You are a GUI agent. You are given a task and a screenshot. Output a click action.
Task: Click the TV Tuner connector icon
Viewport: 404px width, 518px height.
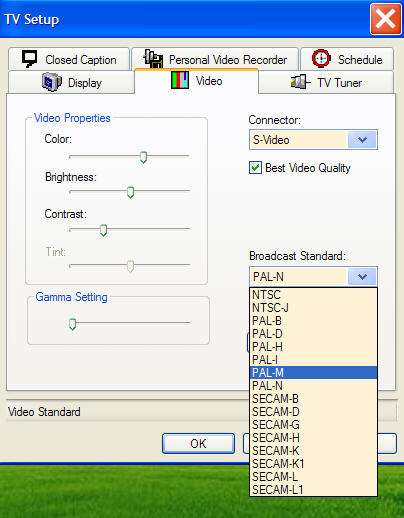click(300, 82)
